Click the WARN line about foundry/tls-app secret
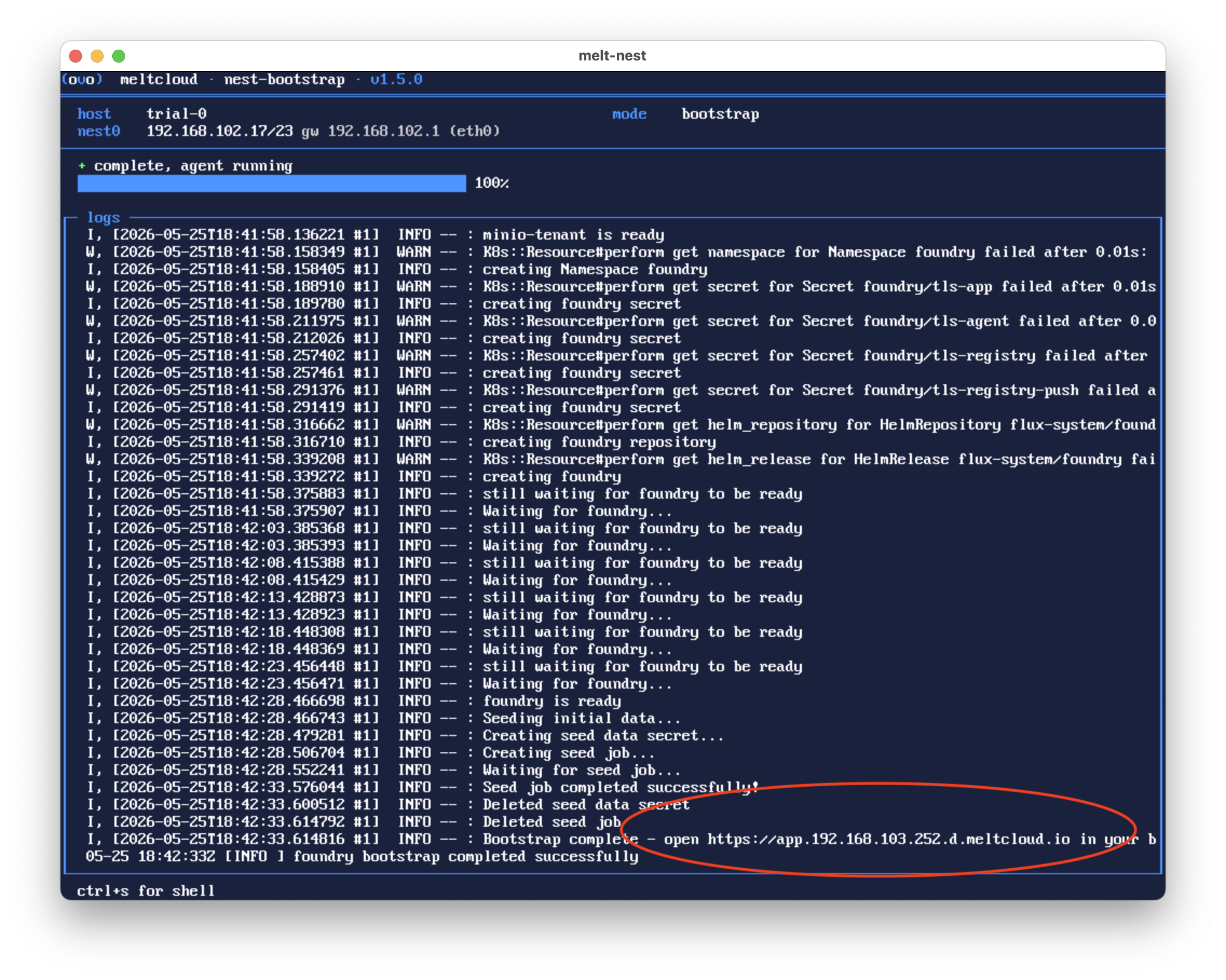 coord(621,286)
